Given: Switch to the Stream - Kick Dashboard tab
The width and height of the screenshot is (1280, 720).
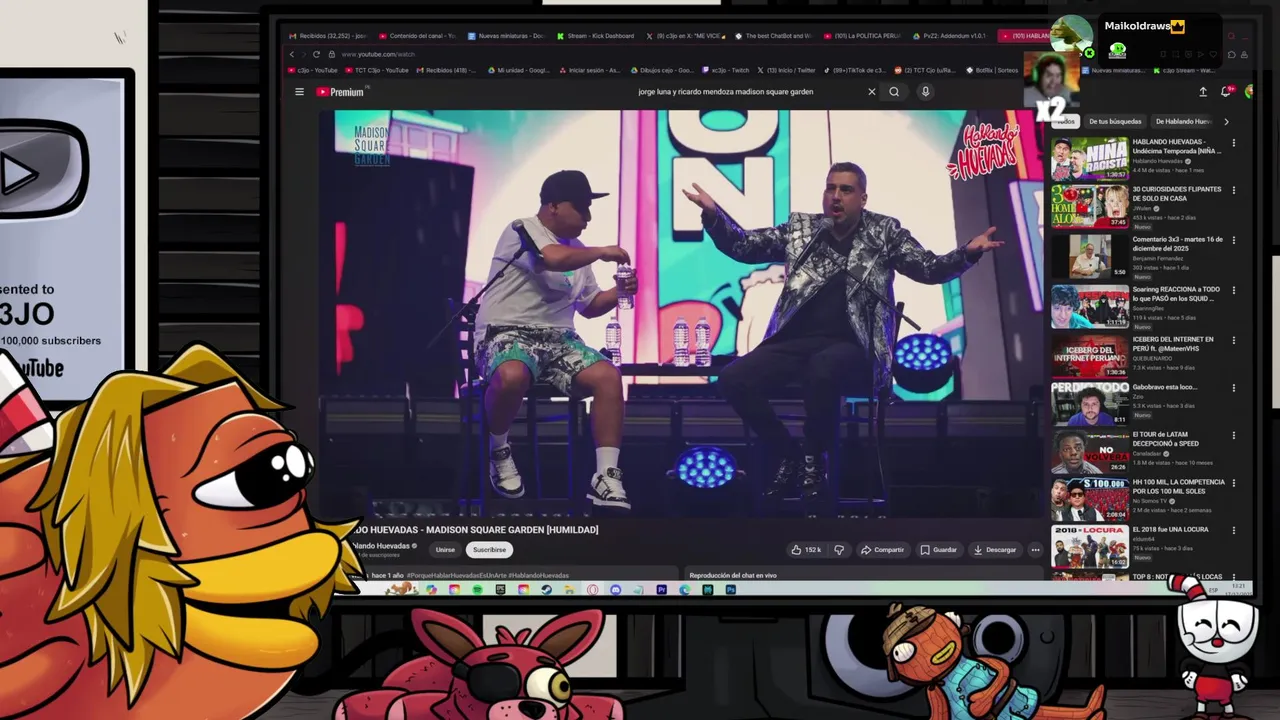Looking at the screenshot, I should 596,36.
